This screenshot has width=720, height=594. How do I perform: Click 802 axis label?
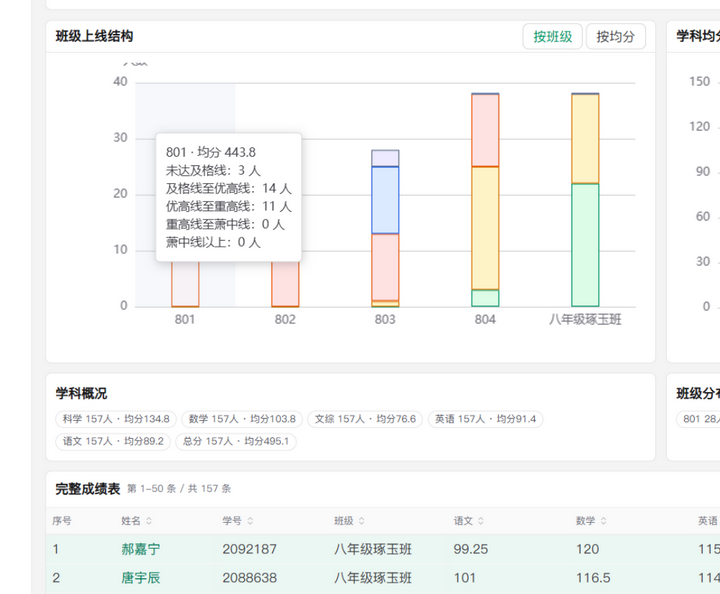tap(285, 319)
